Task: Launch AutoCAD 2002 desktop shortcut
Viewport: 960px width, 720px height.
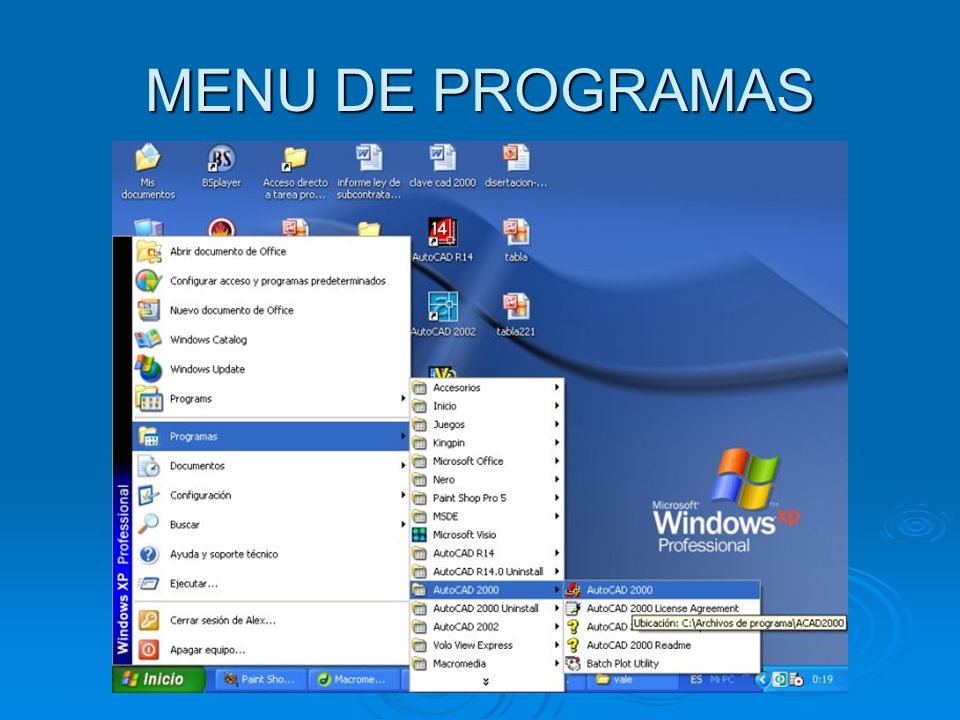Action: [x=443, y=315]
